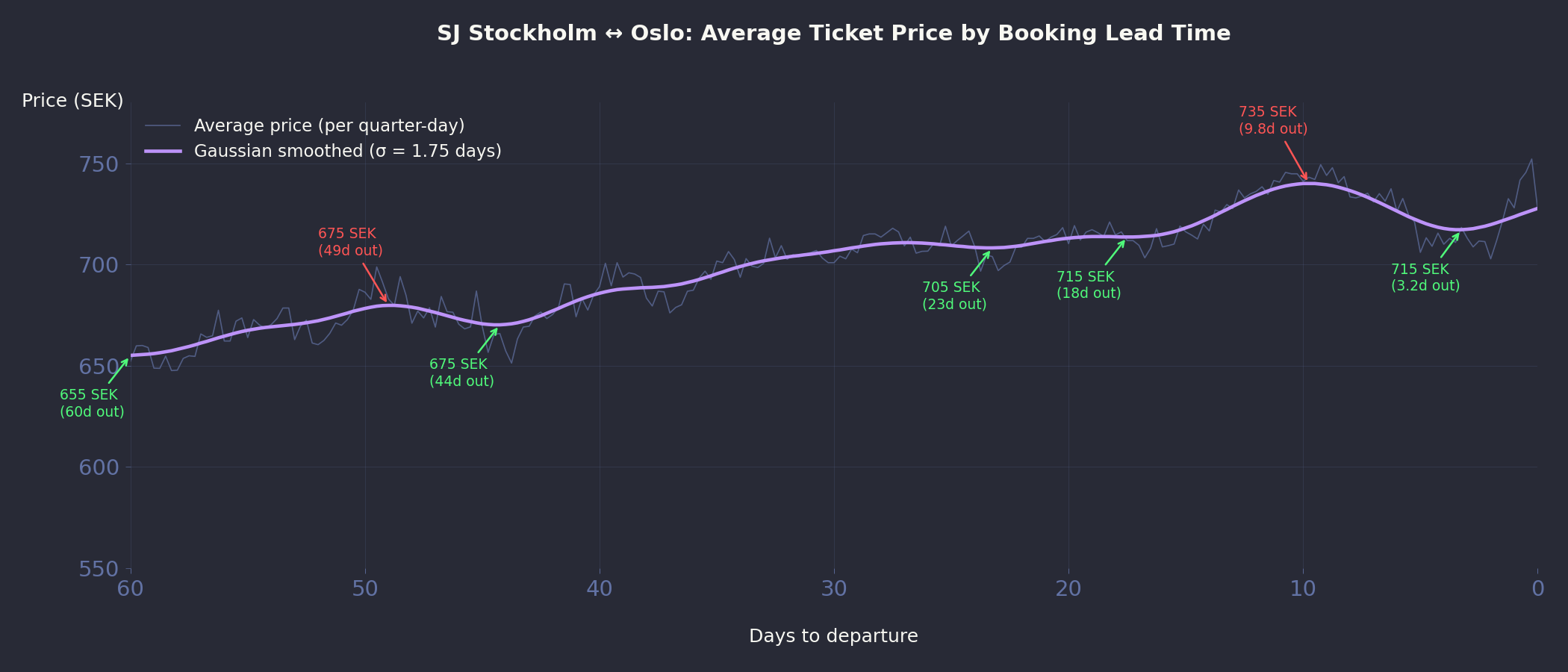
Task: Select the red '735 SEK (9.8d out)' annotation
Action: tap(1272, 120)
